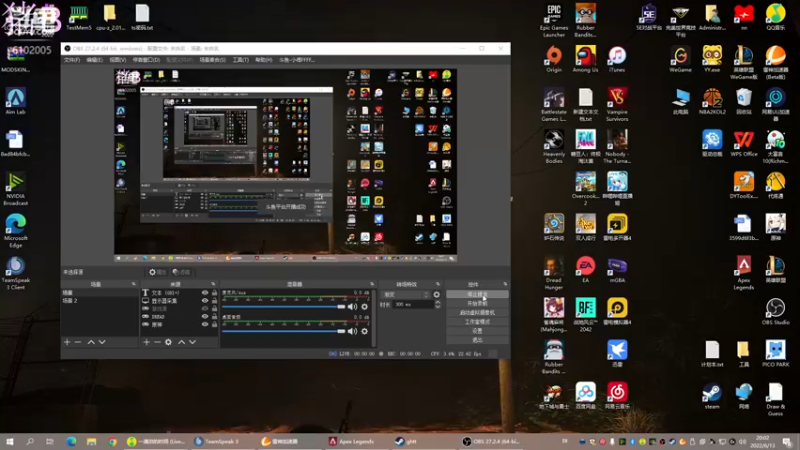Open 工具(T) menu in OBS
Image resolution: width=800 pixels, height=450 pixels.
pos(241,60)
